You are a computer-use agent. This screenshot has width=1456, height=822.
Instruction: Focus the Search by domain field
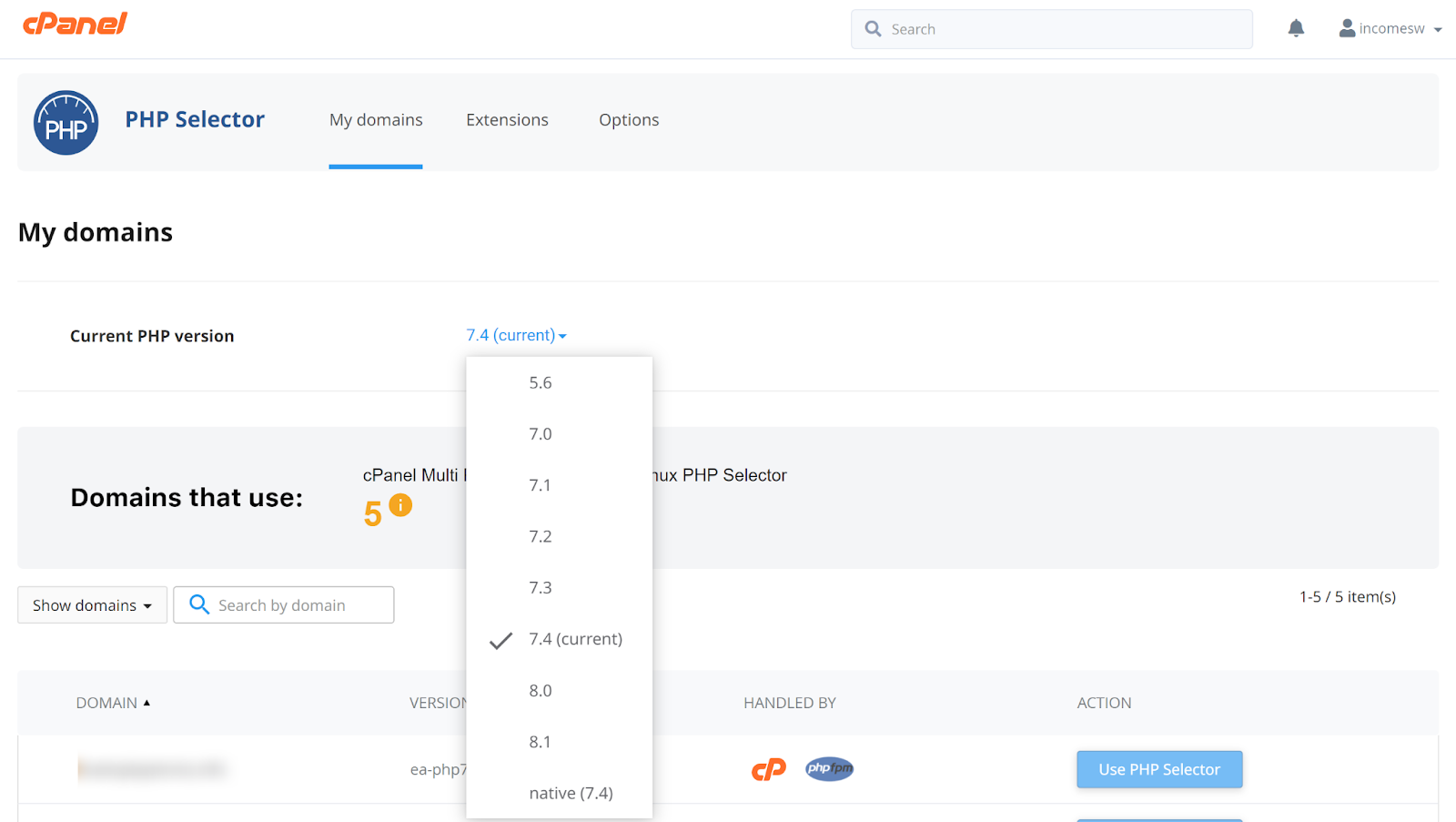(284, 605)
